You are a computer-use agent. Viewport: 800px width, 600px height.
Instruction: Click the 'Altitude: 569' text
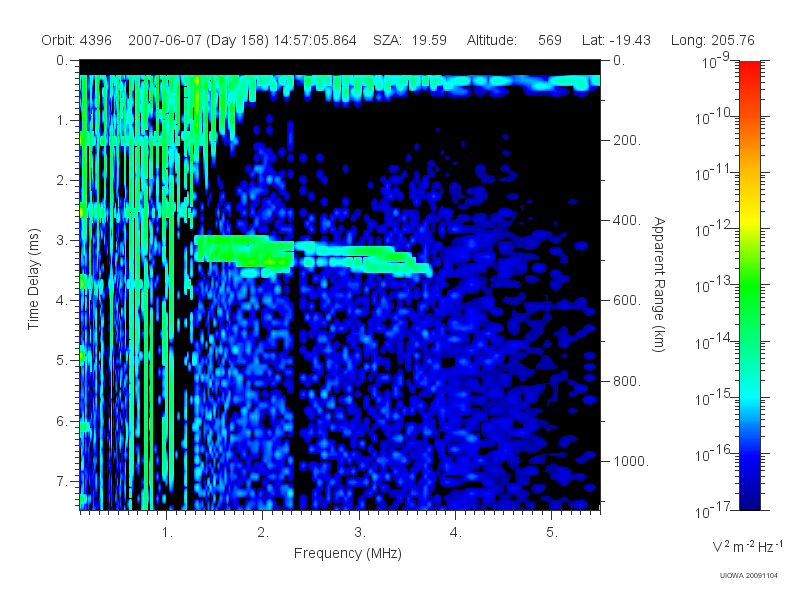(514, 40)
